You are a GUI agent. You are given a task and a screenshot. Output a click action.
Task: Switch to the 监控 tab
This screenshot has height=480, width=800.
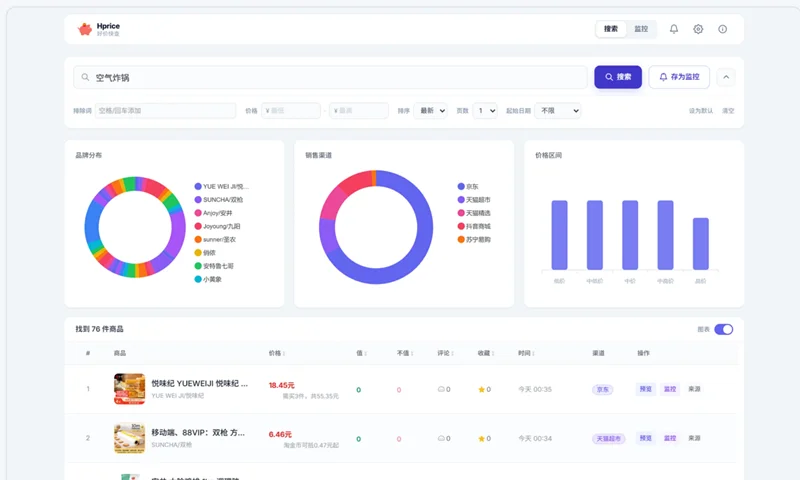tap(641, 29)
